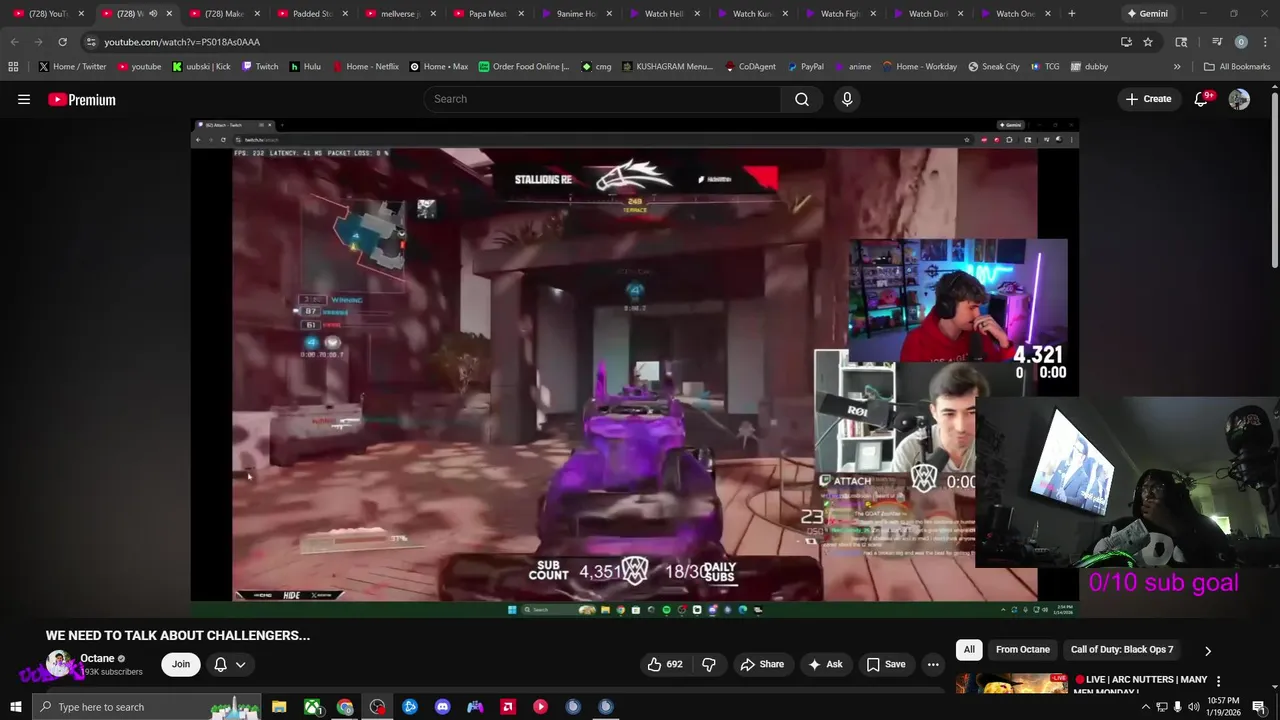Open the Chrome apps grid shortcut
Viewport: 1280px width, 720px height.
13,67
